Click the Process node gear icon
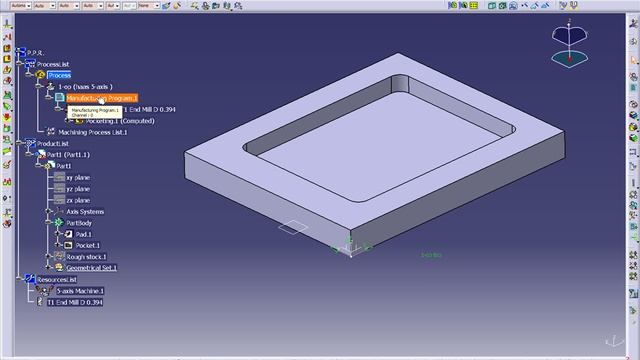Image resolution: width=640 pixels, height=360 pixels. tap(40, 75)
